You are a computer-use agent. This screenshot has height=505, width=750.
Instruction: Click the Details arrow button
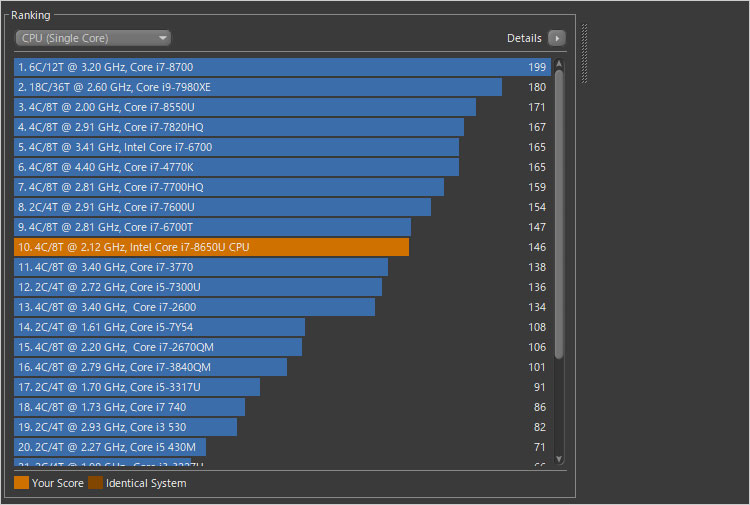tap(557, 38)
